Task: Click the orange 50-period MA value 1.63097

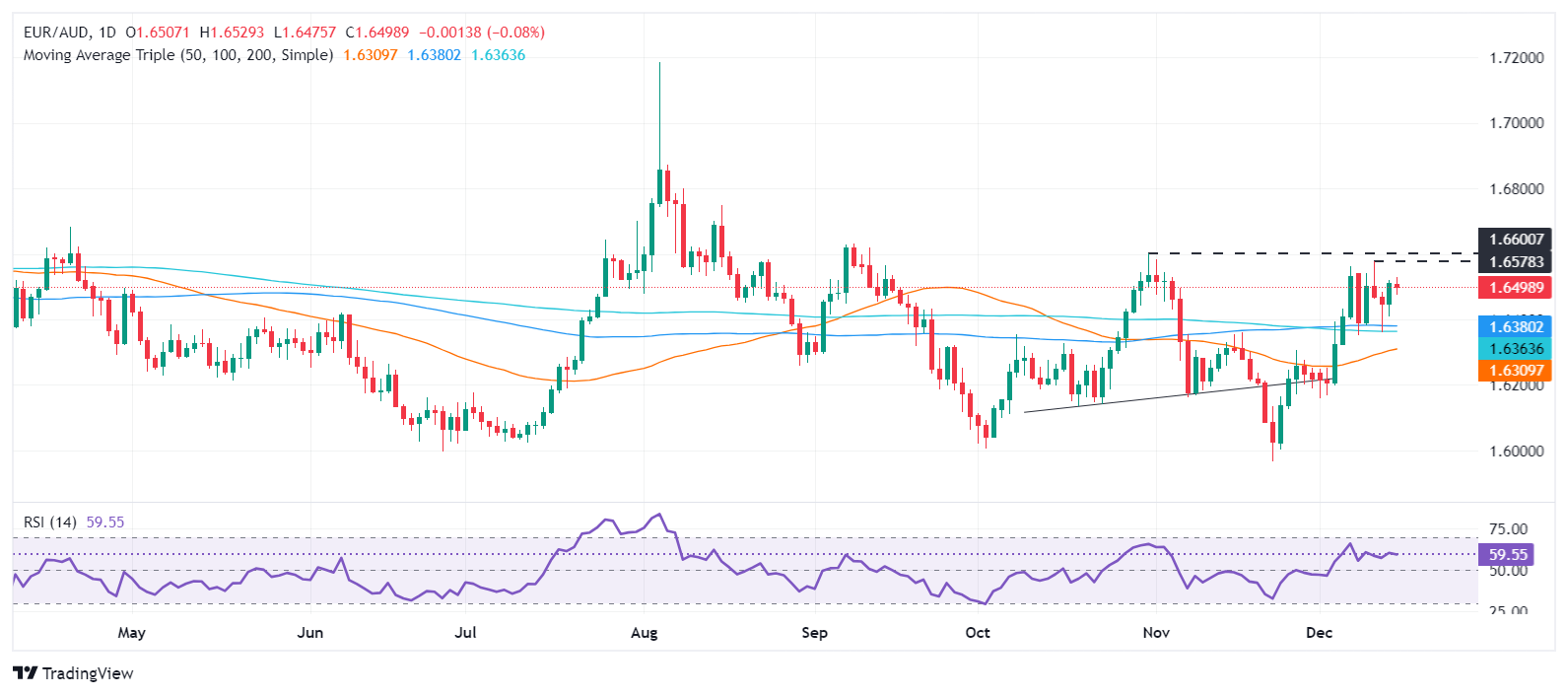Action: click(370, 55)
